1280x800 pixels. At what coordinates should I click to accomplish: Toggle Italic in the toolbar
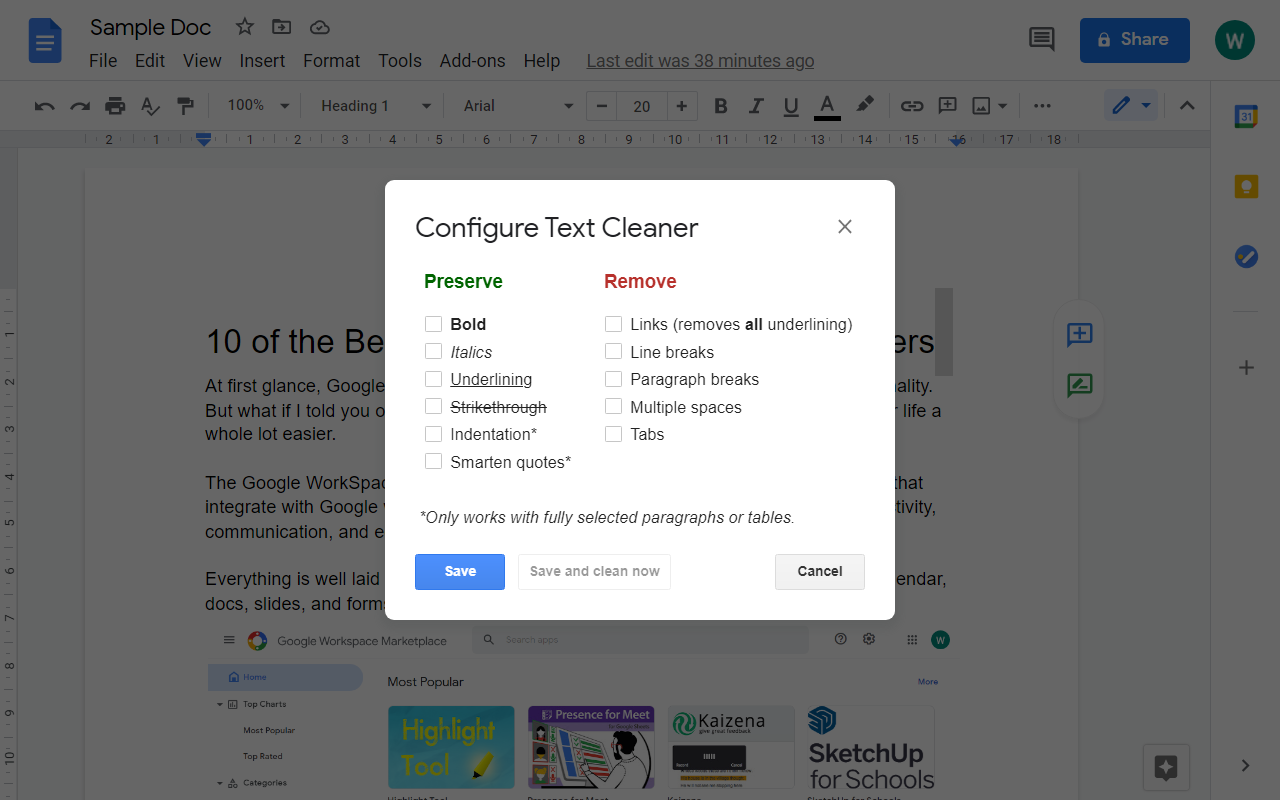click(x=756, y=106)
